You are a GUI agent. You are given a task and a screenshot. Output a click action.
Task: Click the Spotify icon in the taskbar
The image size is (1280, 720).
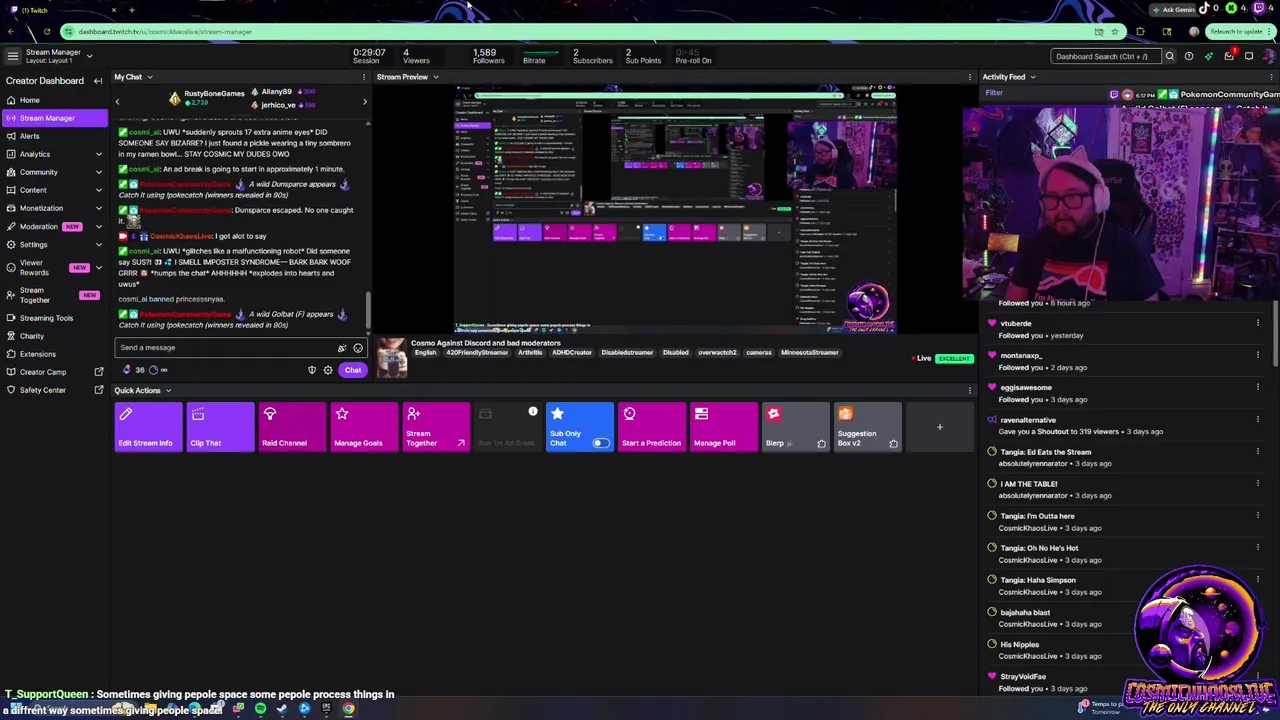(x=260, y=709)
